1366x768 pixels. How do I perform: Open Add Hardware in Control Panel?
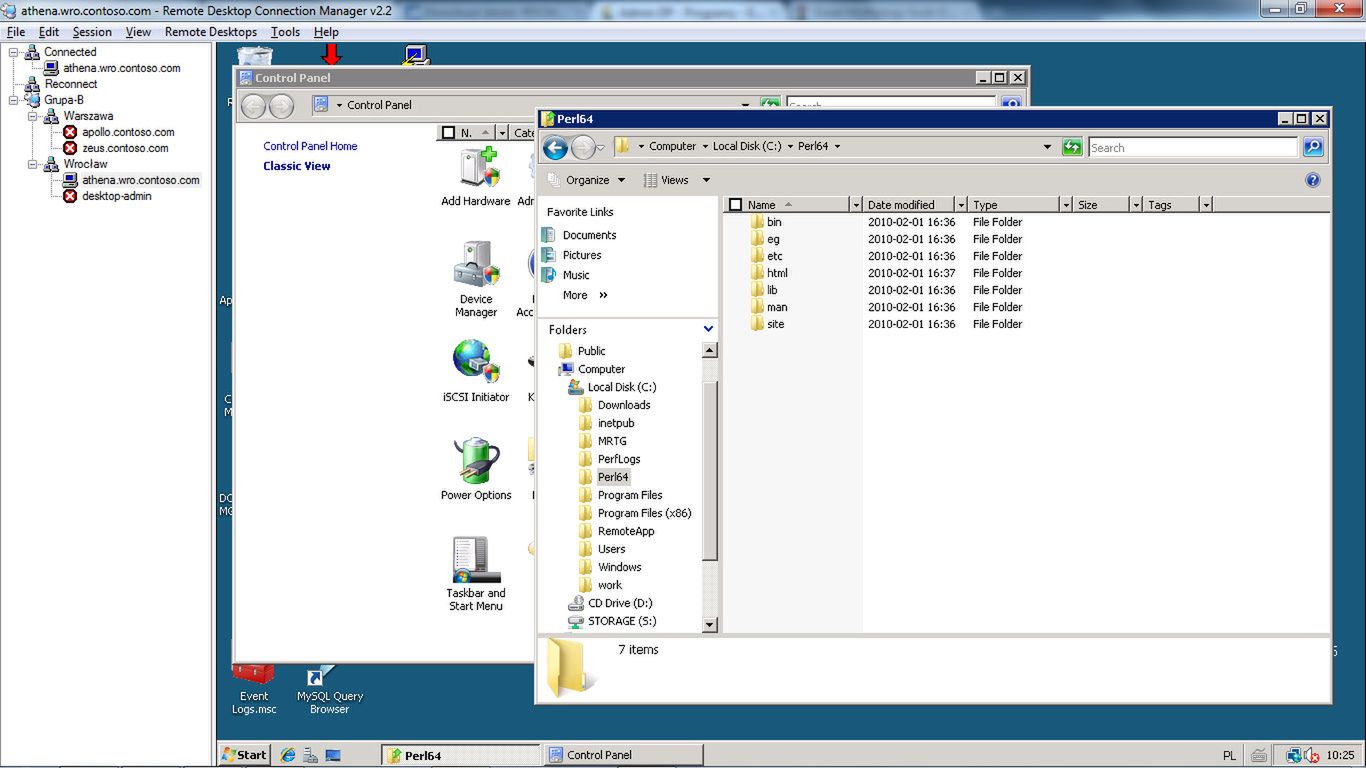pos(476,177)
